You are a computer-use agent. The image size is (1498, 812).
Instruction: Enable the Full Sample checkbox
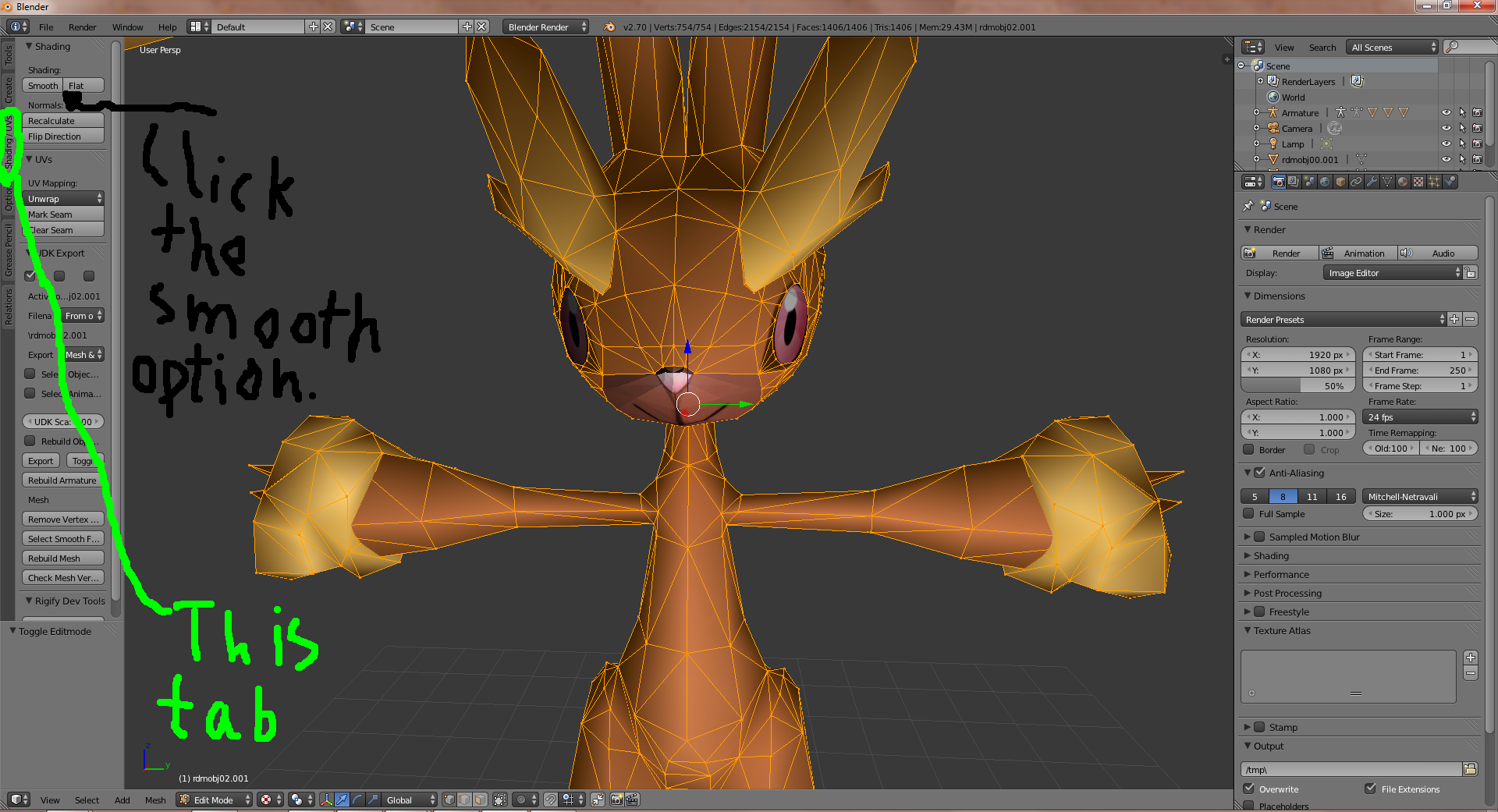1248,513
